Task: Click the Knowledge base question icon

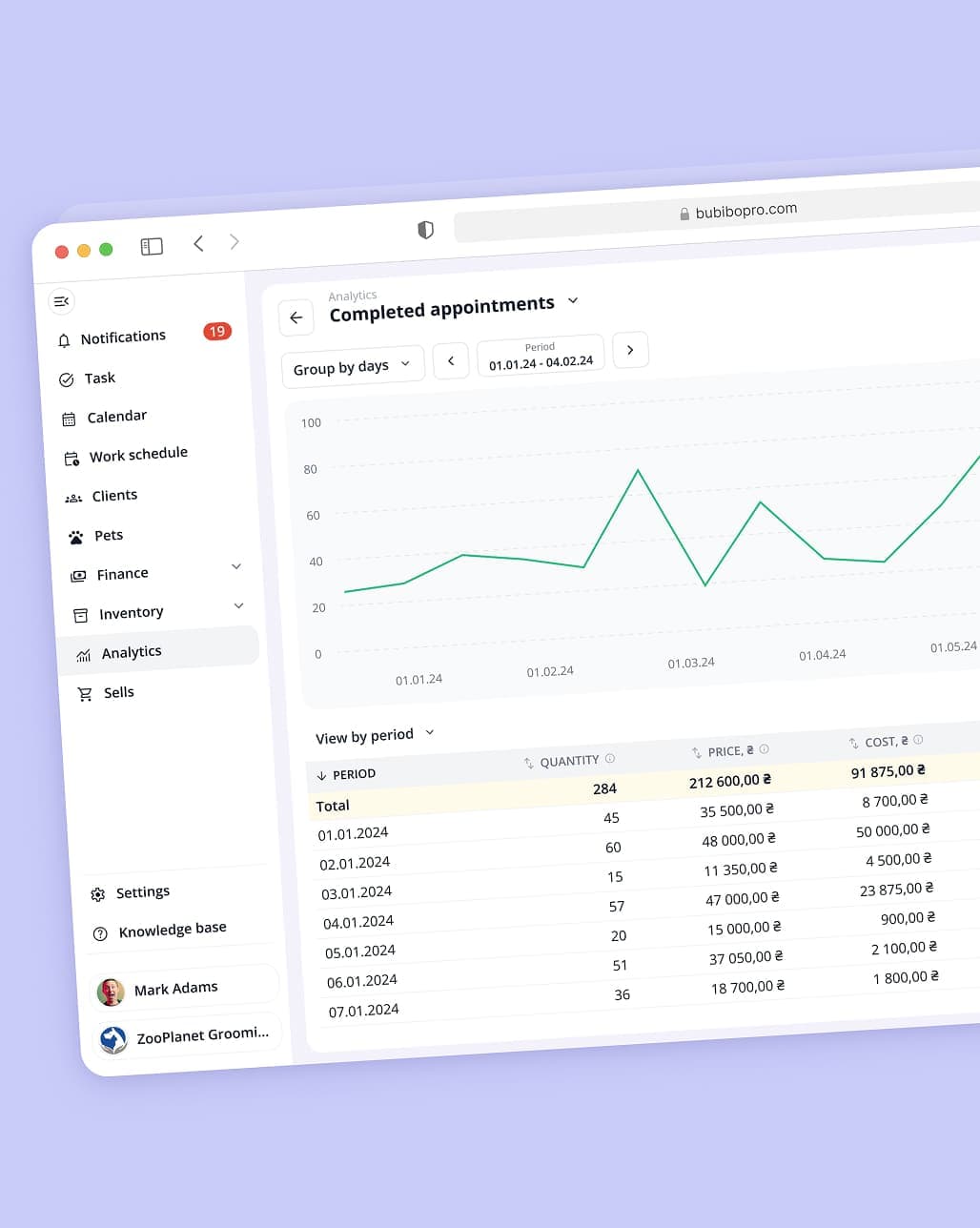Action: (x=100, y=933)
